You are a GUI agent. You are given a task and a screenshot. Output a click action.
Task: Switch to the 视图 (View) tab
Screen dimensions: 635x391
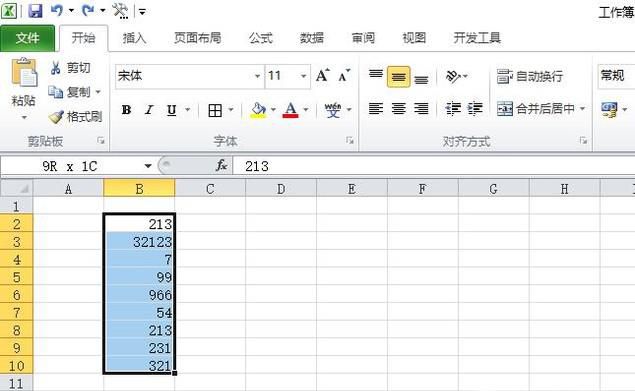[x=414, y=38]
